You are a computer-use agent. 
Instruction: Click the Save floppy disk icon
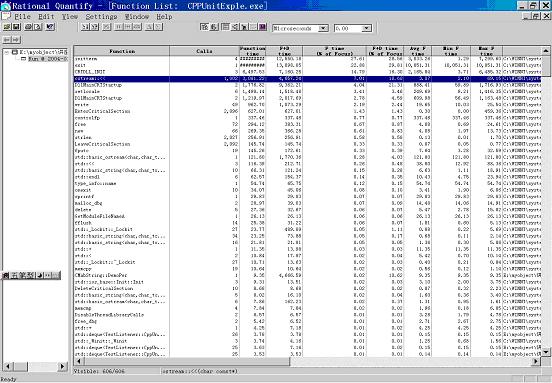16,27
